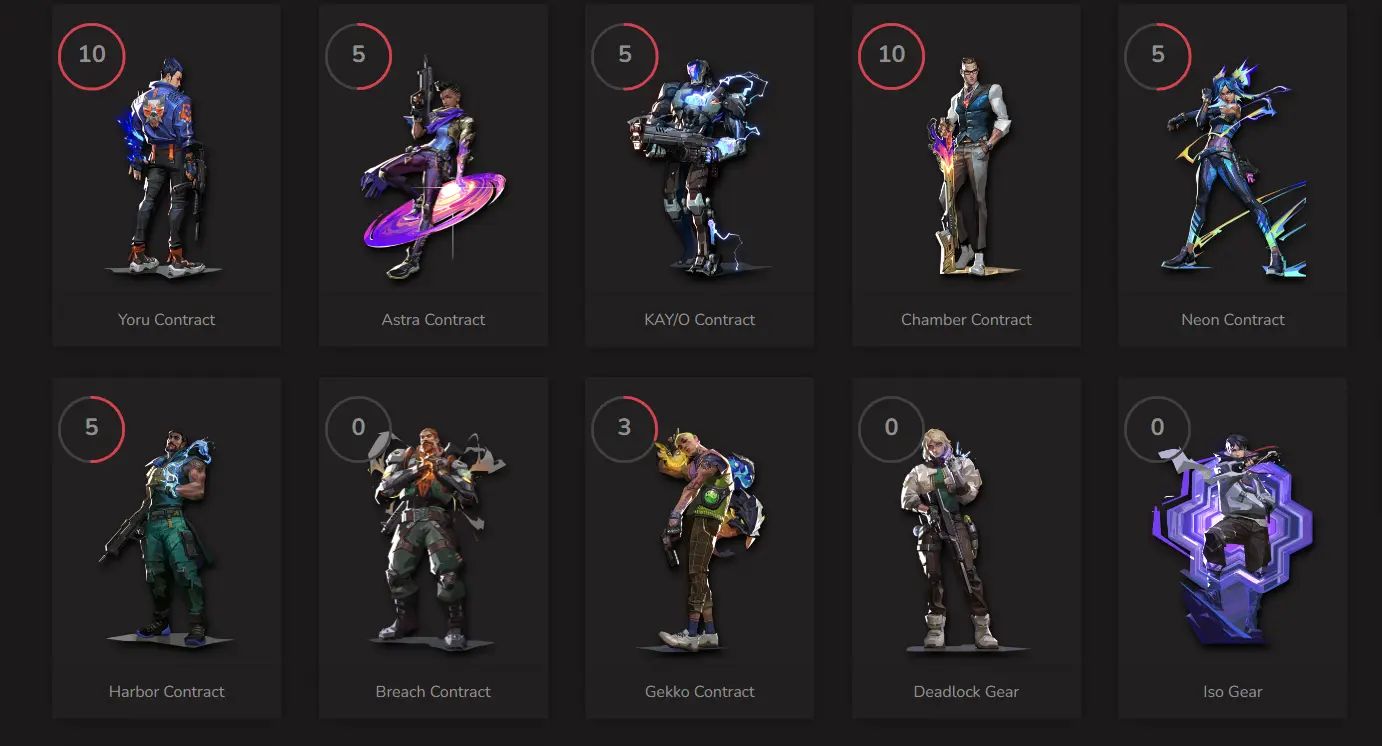The width and height of the screenshot is (1382, 746).
Task: Click the KAY/O robot agent image
Action: pyautogui.click(x=696, y=165)
